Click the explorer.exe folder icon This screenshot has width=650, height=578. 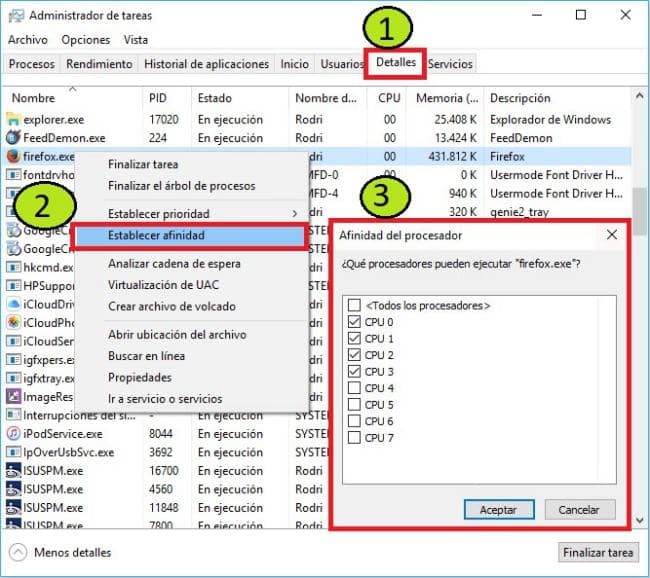point(13,120)
